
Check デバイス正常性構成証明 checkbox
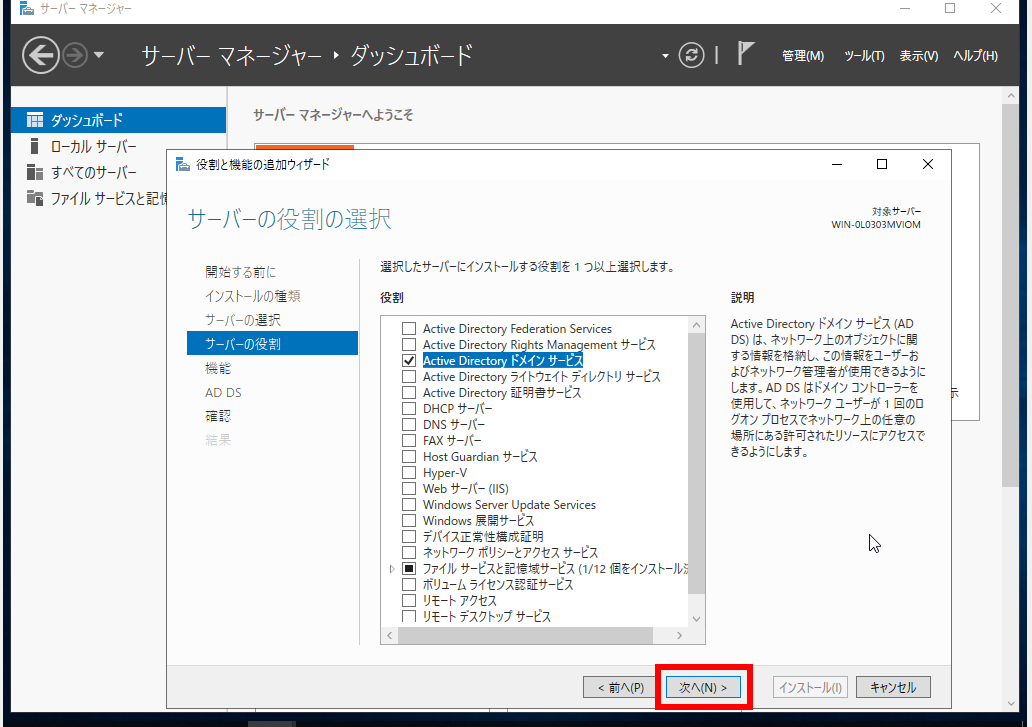[x=409, y=536]
